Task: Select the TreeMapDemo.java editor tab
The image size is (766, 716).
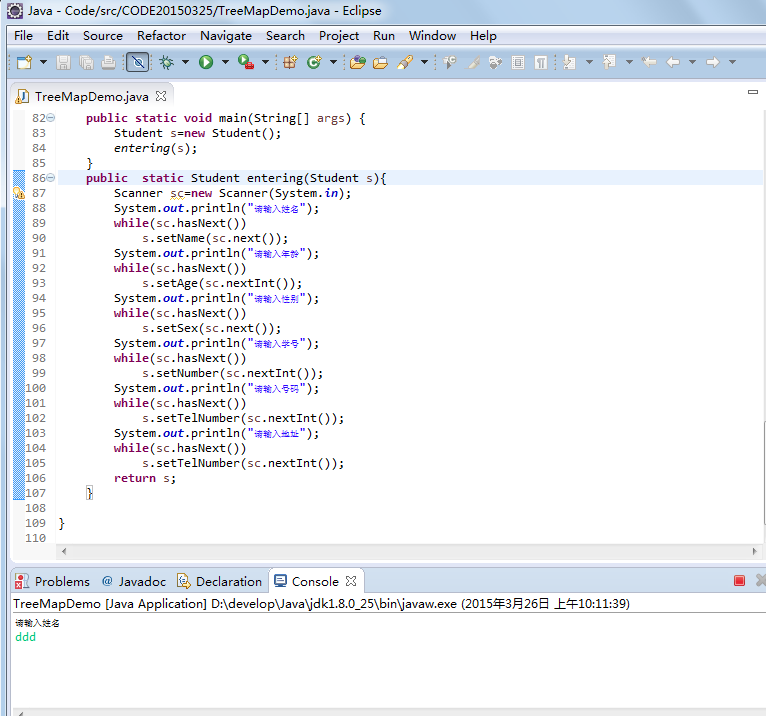Action: coord(91,97)
